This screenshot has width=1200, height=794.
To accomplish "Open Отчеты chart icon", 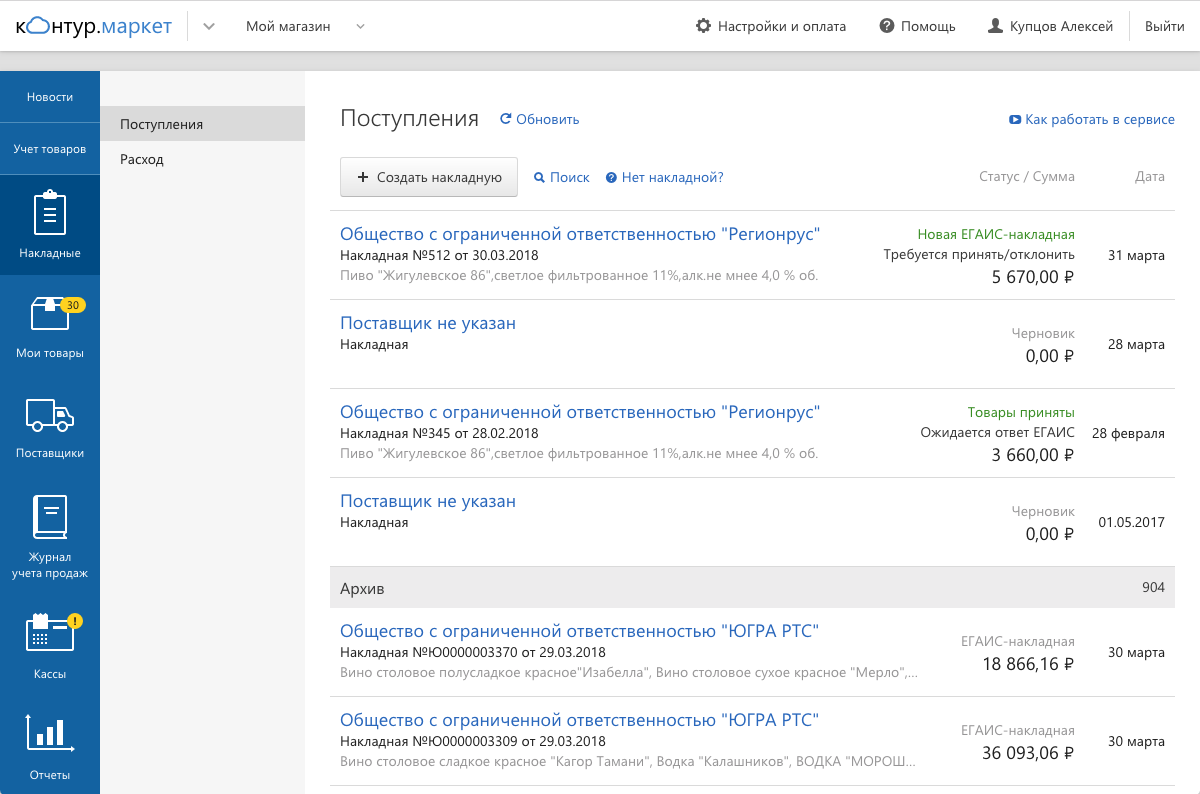I will 50,734.
